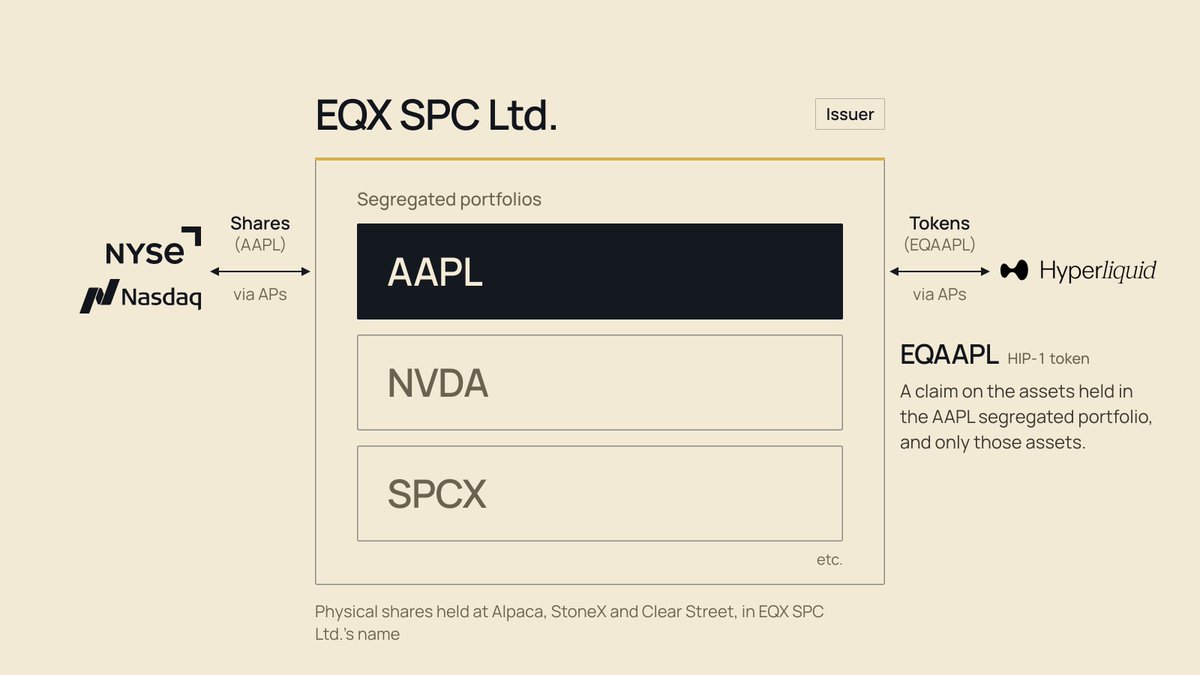This screenshot has width=1200, height=675.
Task: Click the via APs label near Nasdaq
Action: coord(260,295)
